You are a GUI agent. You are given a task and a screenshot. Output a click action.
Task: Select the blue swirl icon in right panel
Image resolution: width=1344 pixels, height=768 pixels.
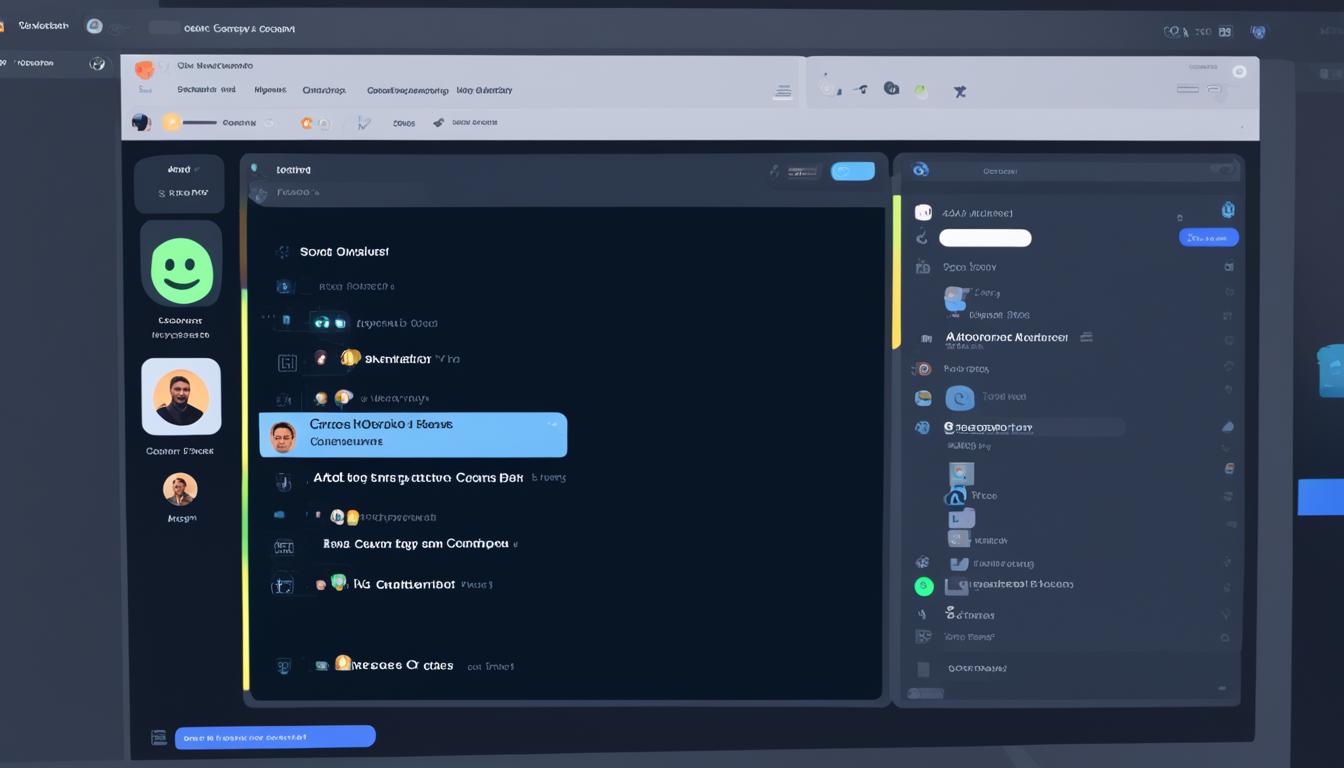click(x=960, y=397)
